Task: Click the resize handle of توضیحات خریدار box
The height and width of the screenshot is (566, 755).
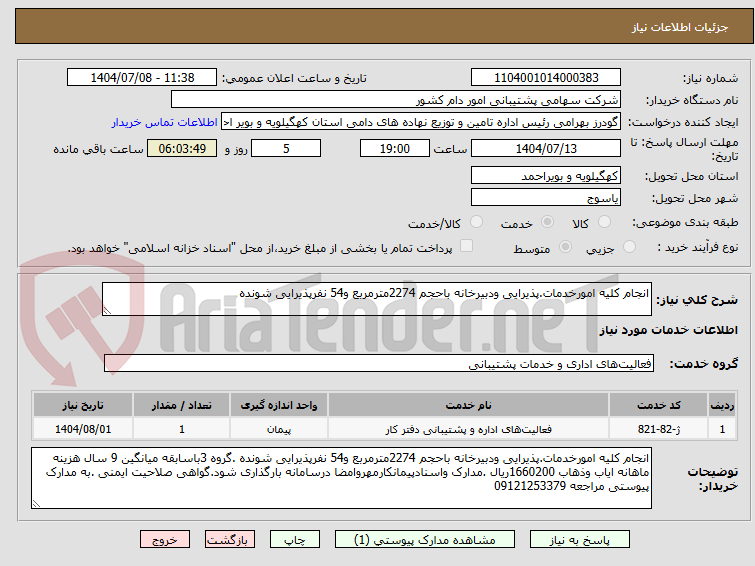Action: [x=36, y=504]
